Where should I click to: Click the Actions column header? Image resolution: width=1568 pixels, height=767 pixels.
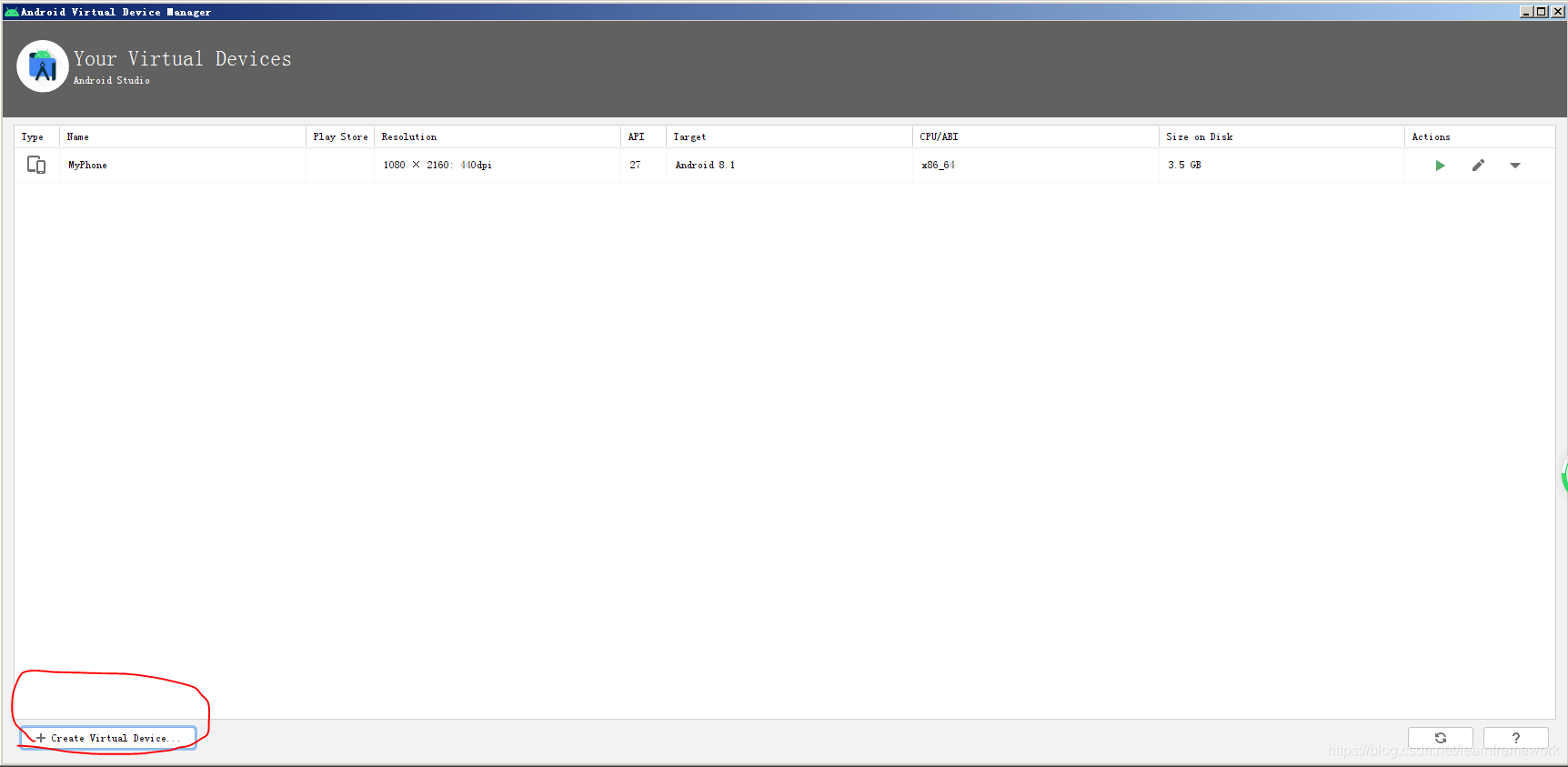pyautogui.click(x=1480, y=136)
